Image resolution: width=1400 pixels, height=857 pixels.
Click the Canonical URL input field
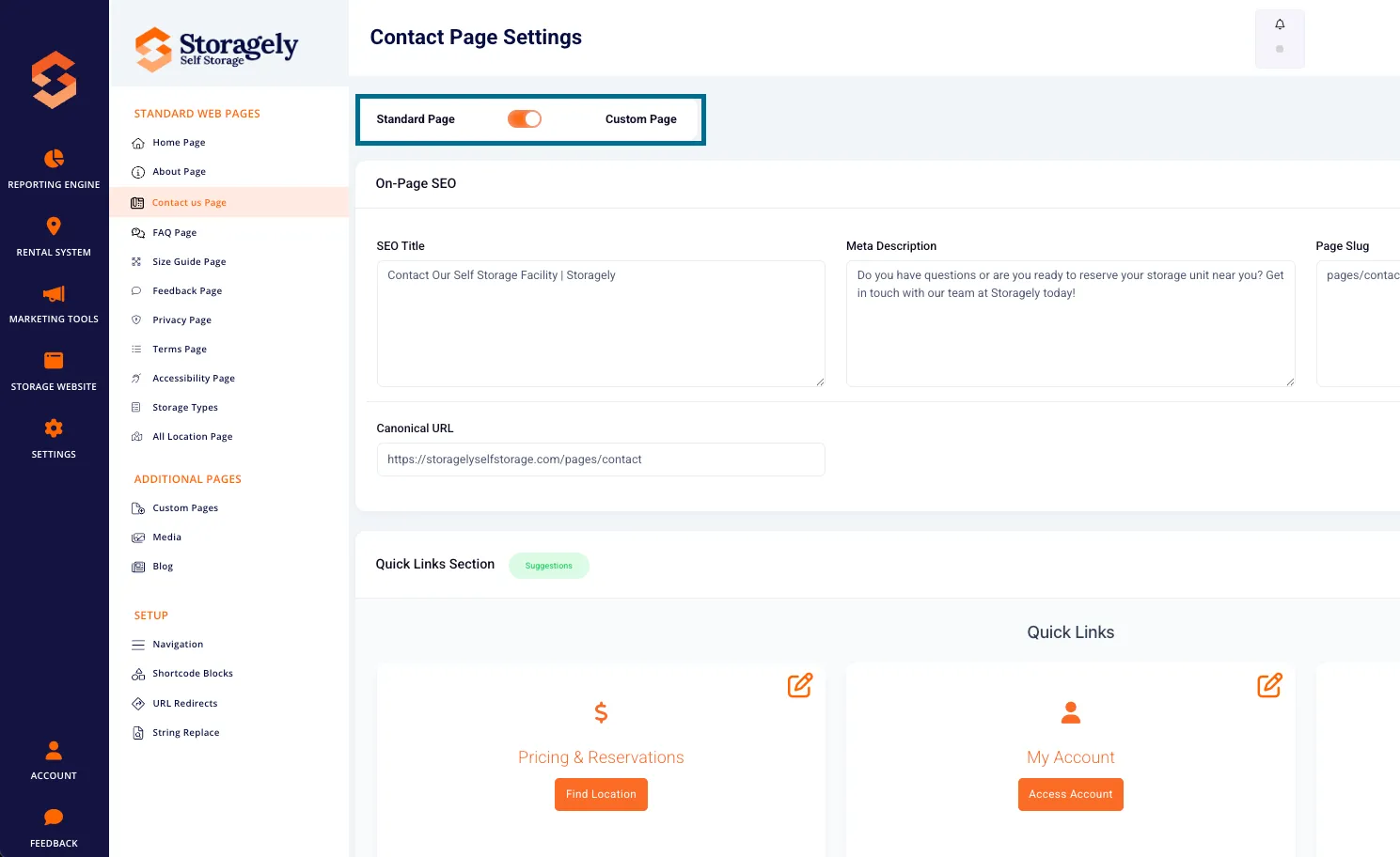point(601,460)
